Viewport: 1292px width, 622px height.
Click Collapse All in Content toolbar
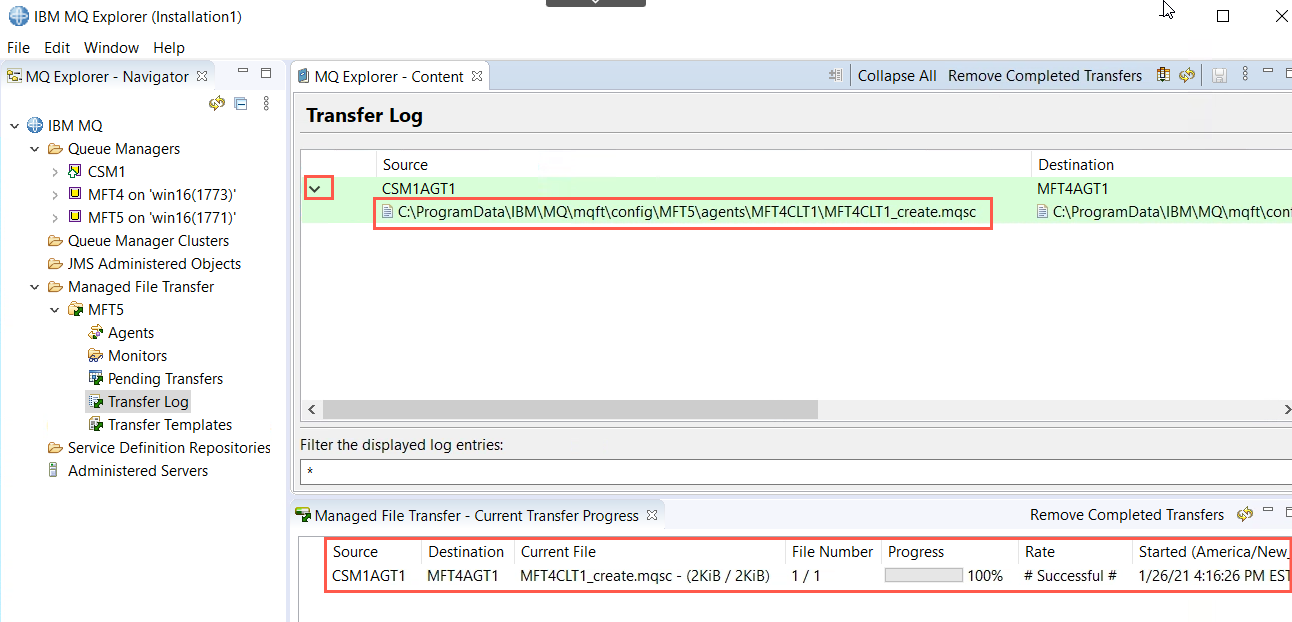click(x=897, y=76)
